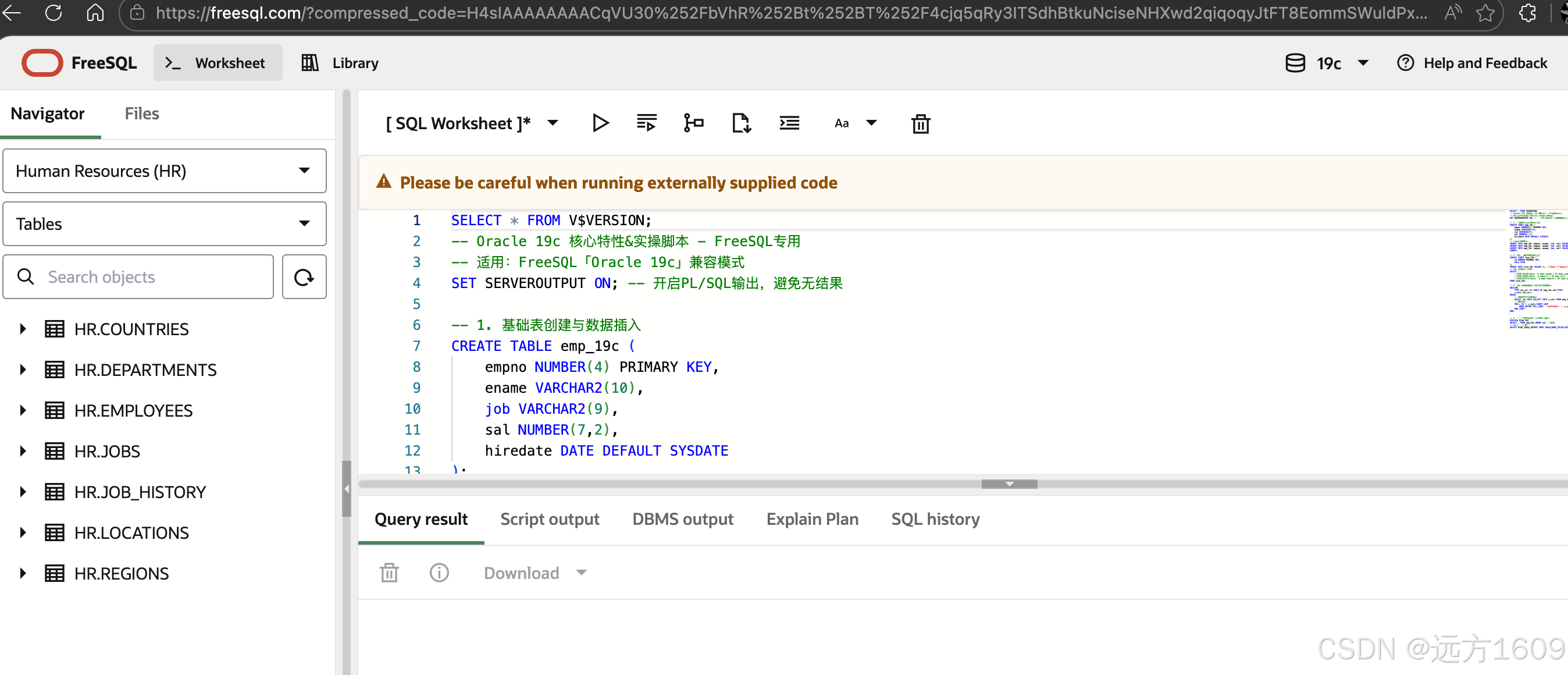This screenshot has width=1568, height=675.
Task: Switch to the Script output tab
Action: 549,519
